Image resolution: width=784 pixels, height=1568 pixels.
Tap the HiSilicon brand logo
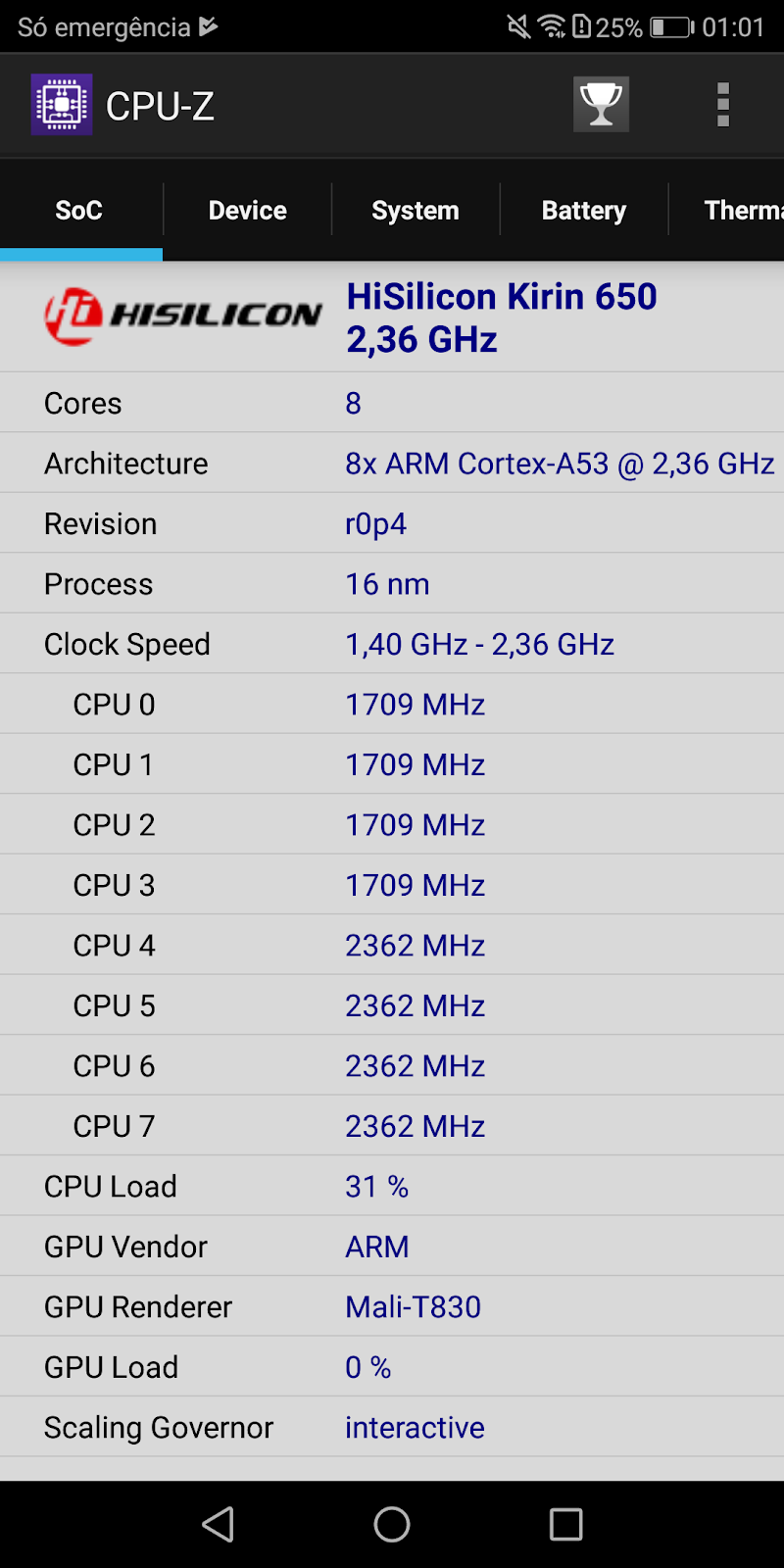pos(183,316)
